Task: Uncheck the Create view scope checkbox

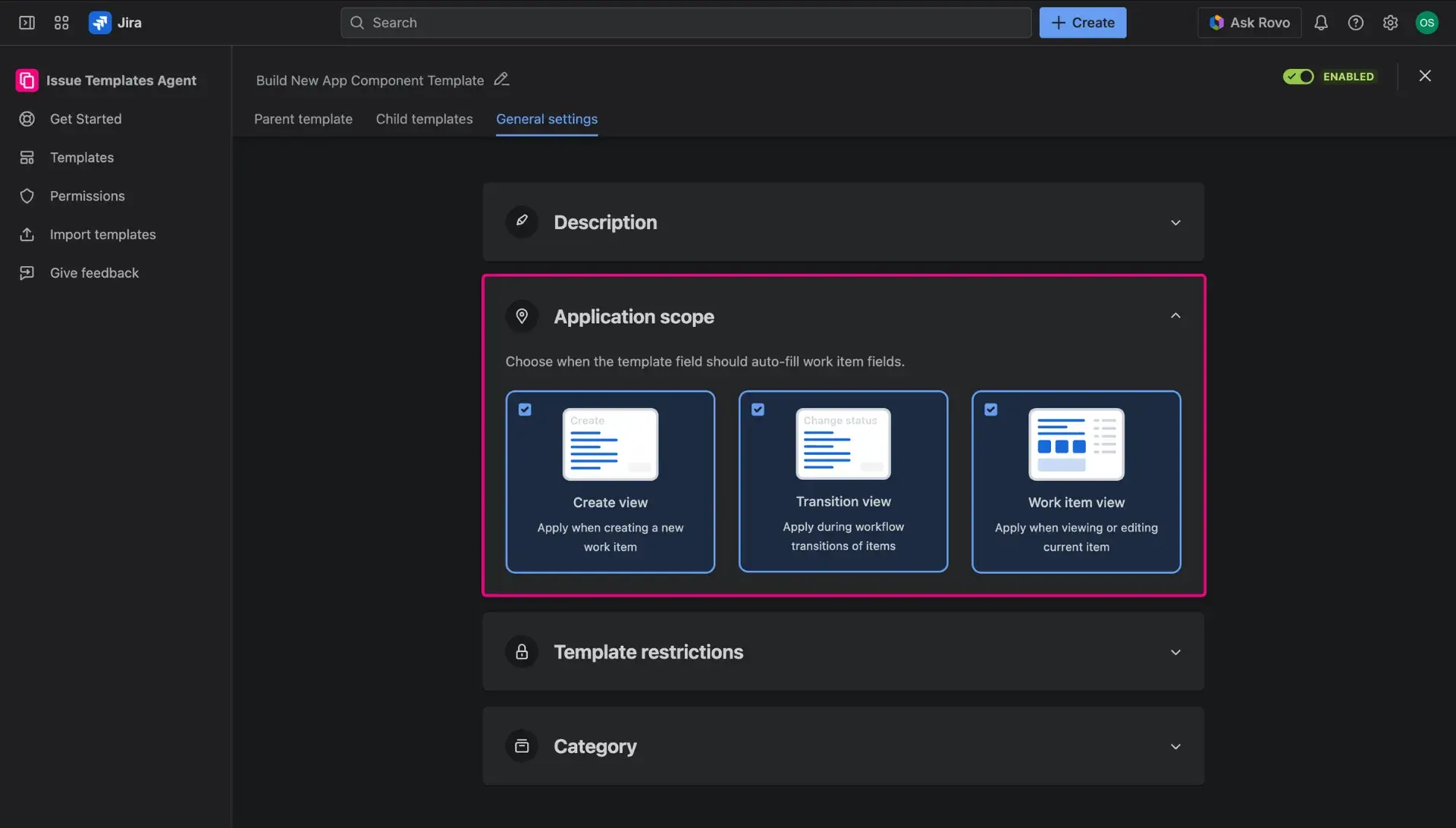Action: click(x=526, y=409)
